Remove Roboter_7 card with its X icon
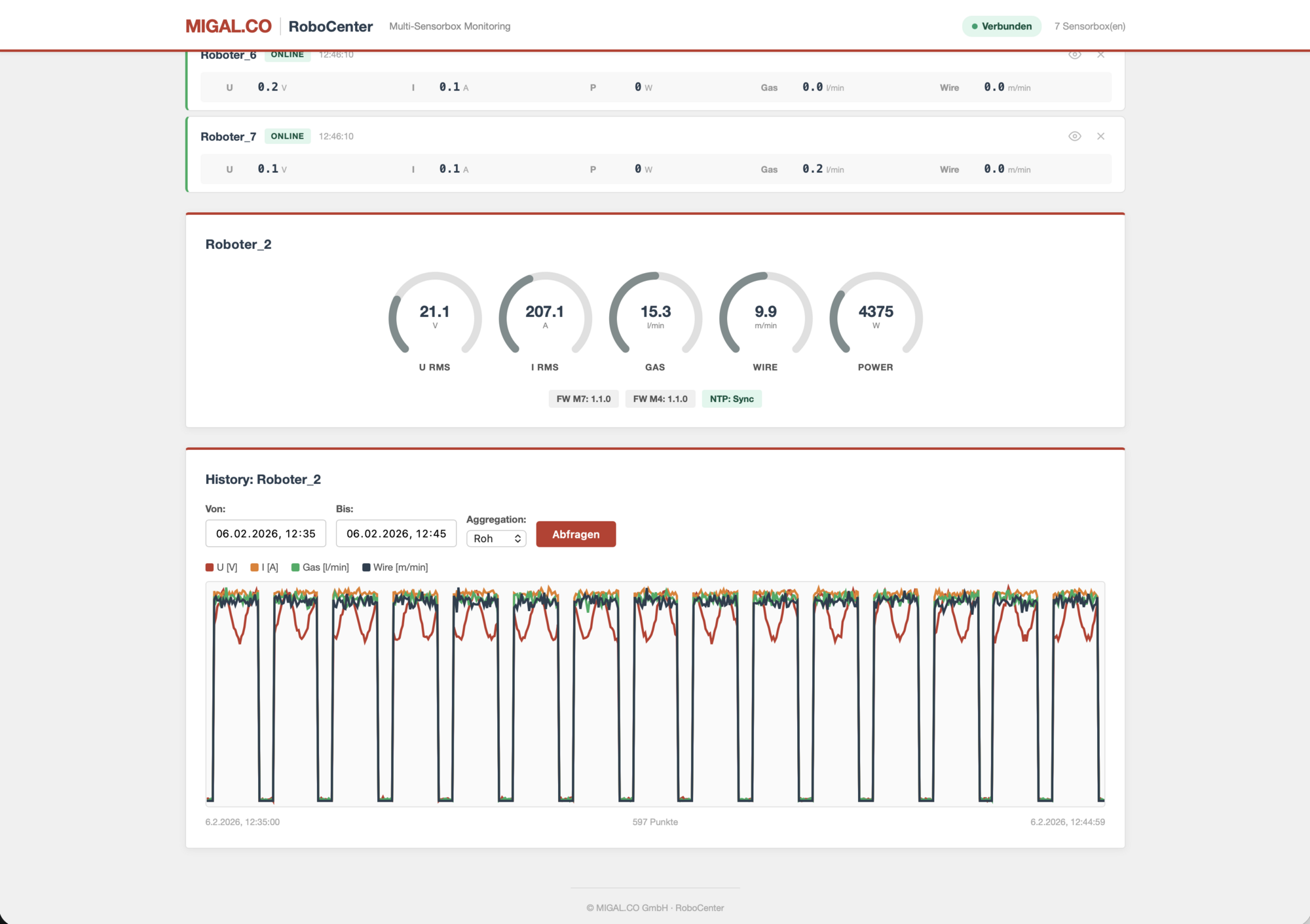1310x924 pixels. (x=1100, y=136)
